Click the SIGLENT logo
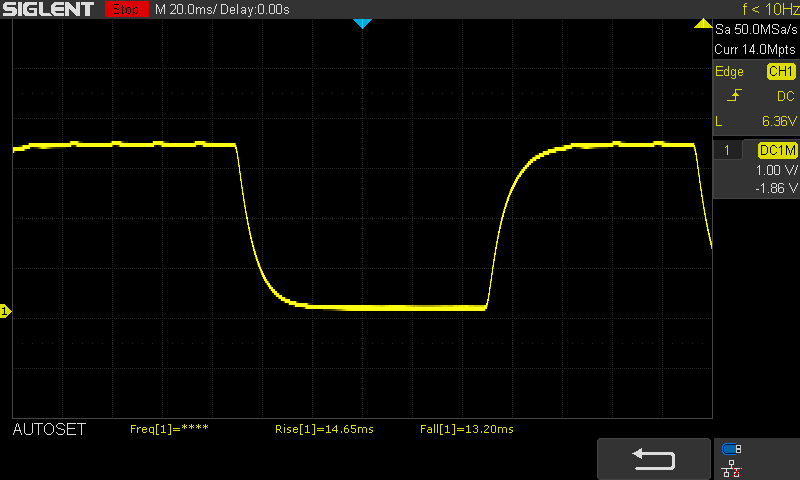The image size is (800, 480). pos(48,9)
